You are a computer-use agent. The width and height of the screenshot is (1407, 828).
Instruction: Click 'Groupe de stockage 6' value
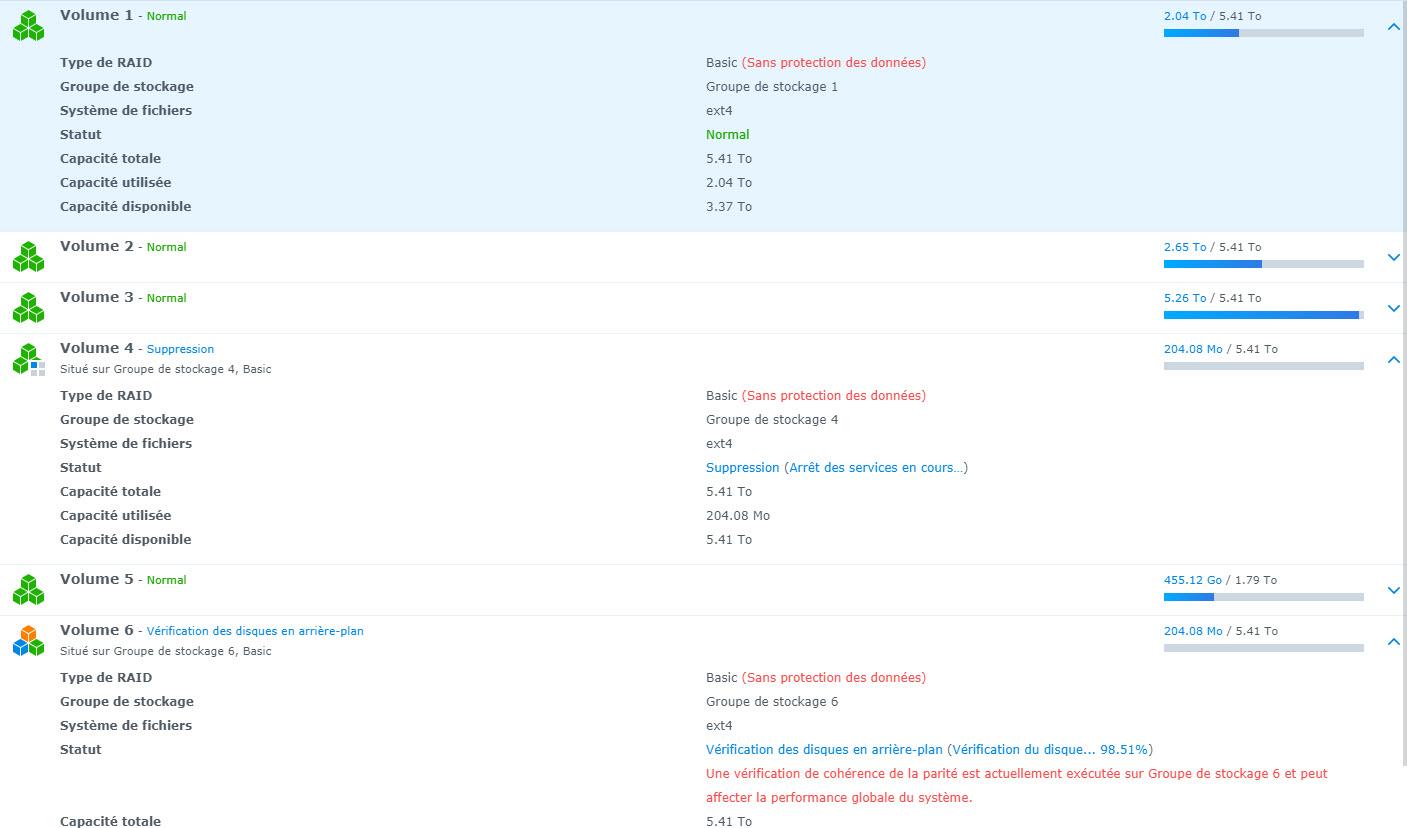772,701
